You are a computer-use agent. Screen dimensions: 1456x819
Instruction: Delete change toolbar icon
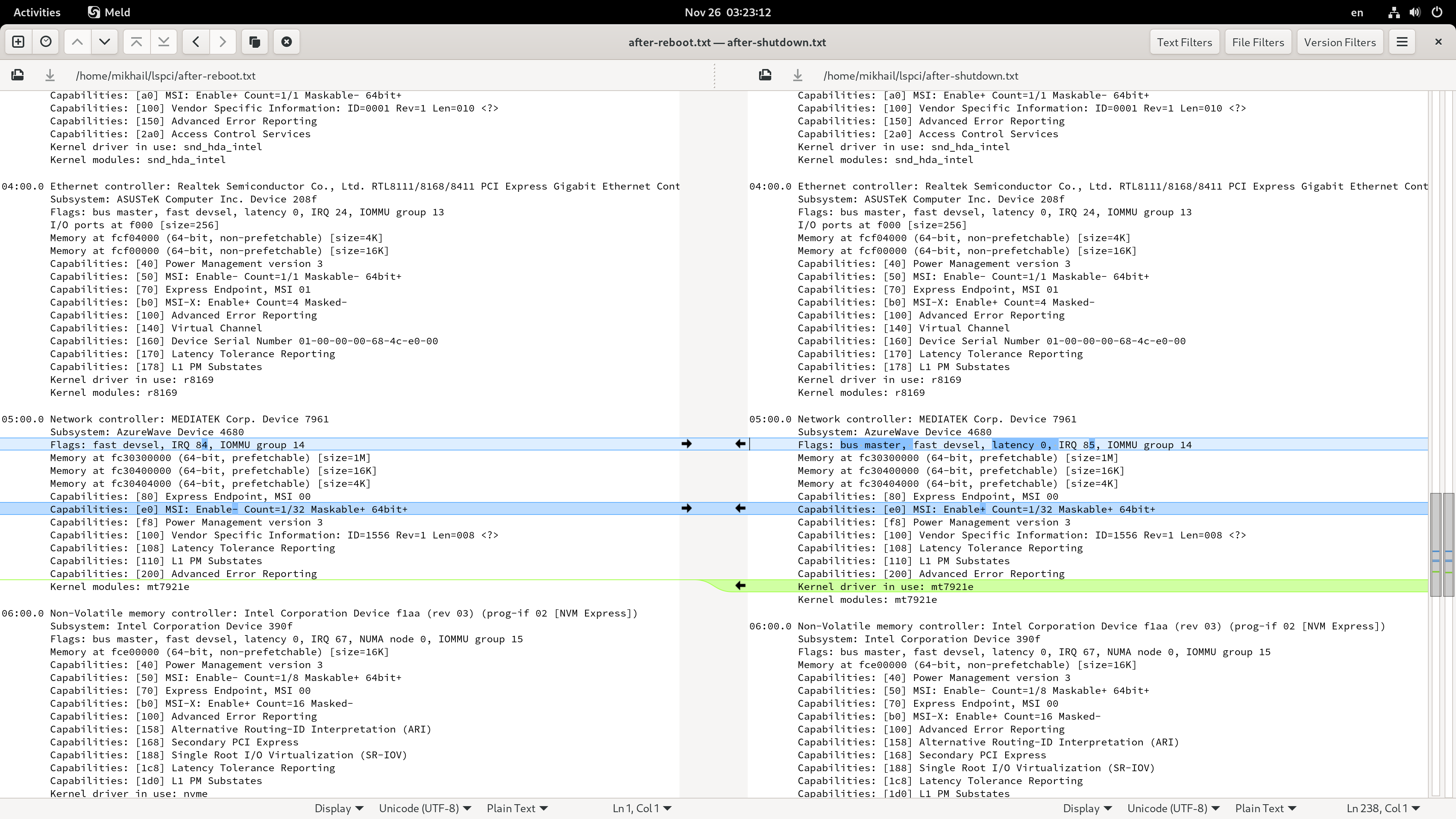pos(287,42)
